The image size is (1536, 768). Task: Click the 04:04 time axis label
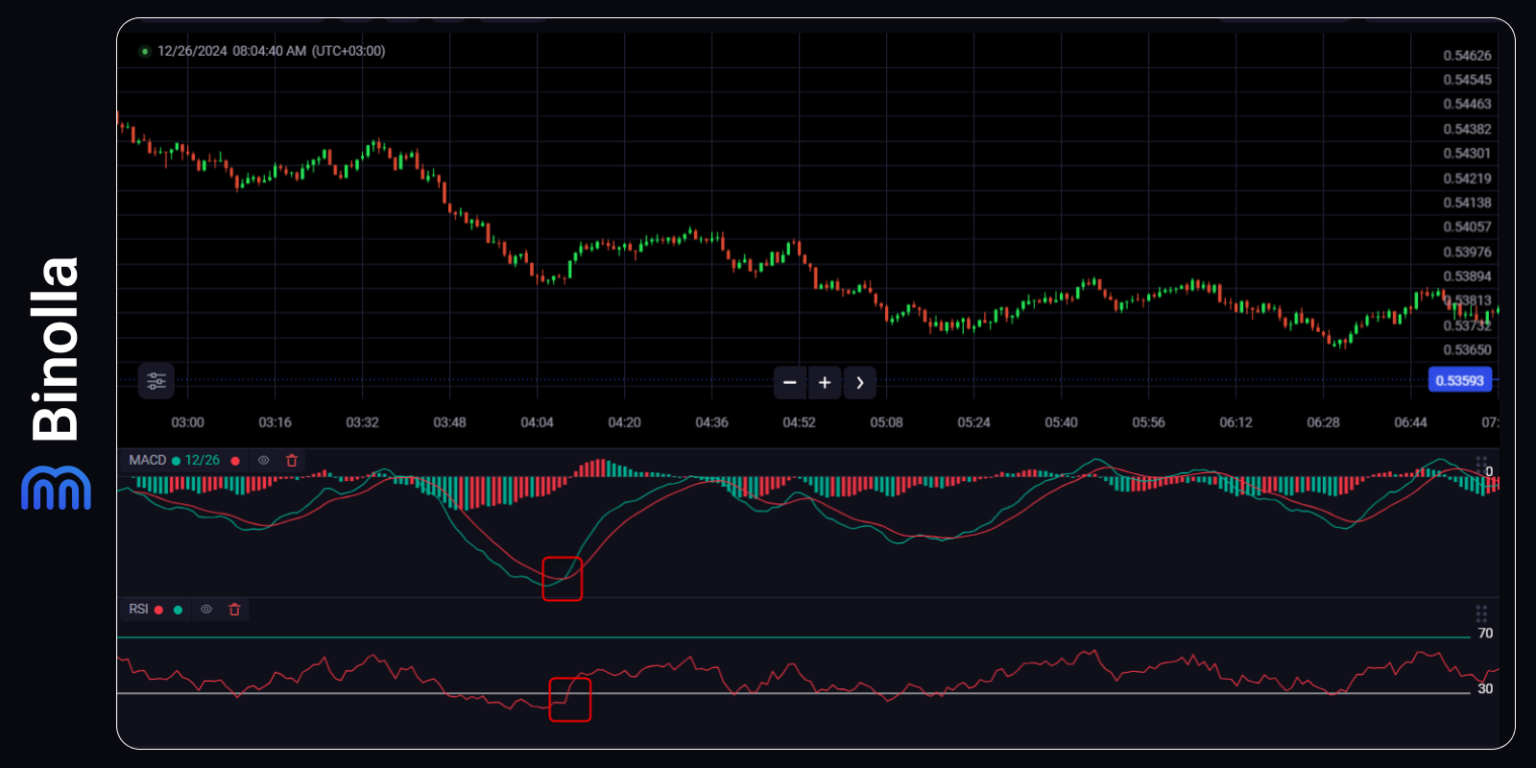tap(537, 423)
